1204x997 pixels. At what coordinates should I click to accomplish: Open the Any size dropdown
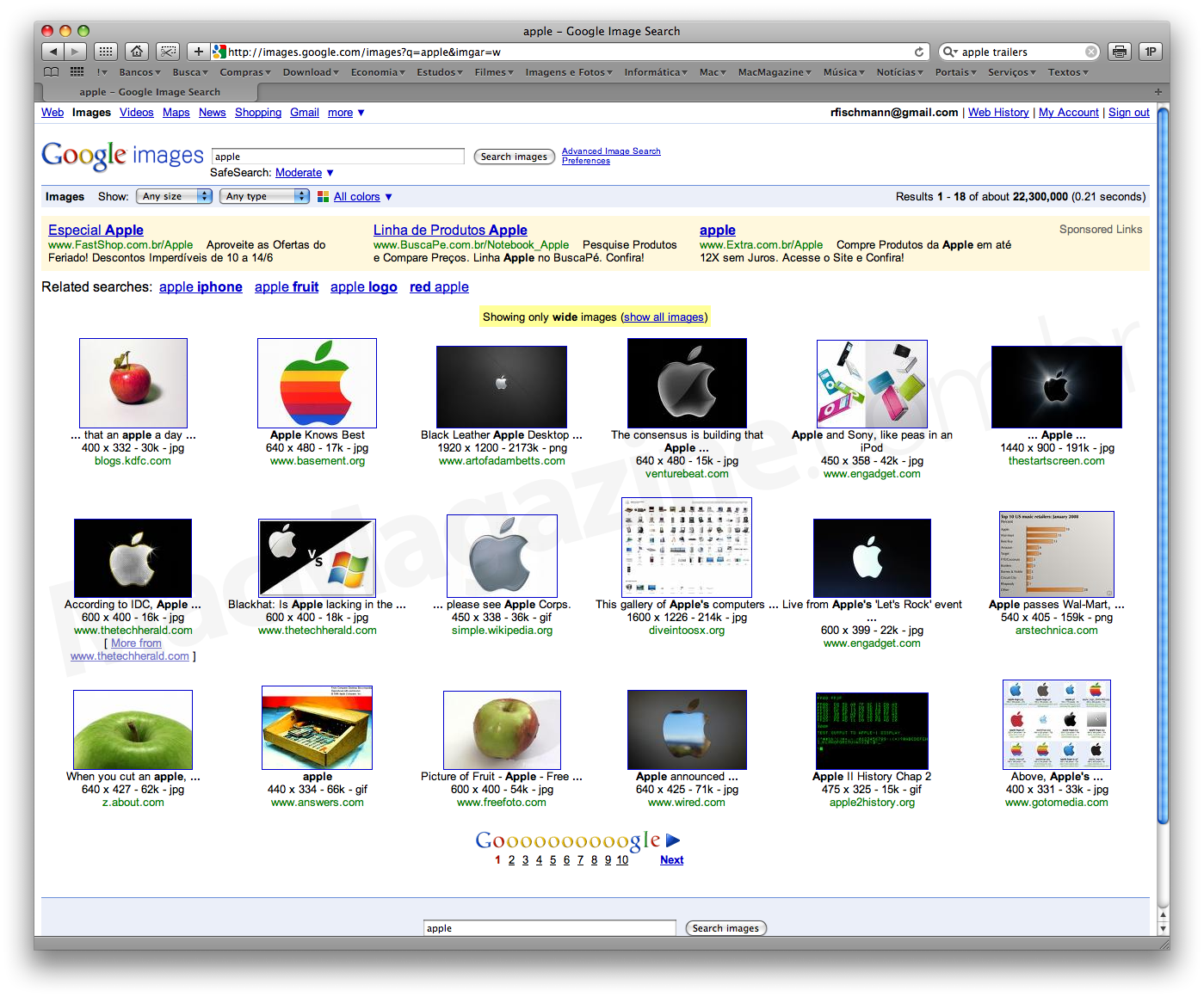point(174,196)
